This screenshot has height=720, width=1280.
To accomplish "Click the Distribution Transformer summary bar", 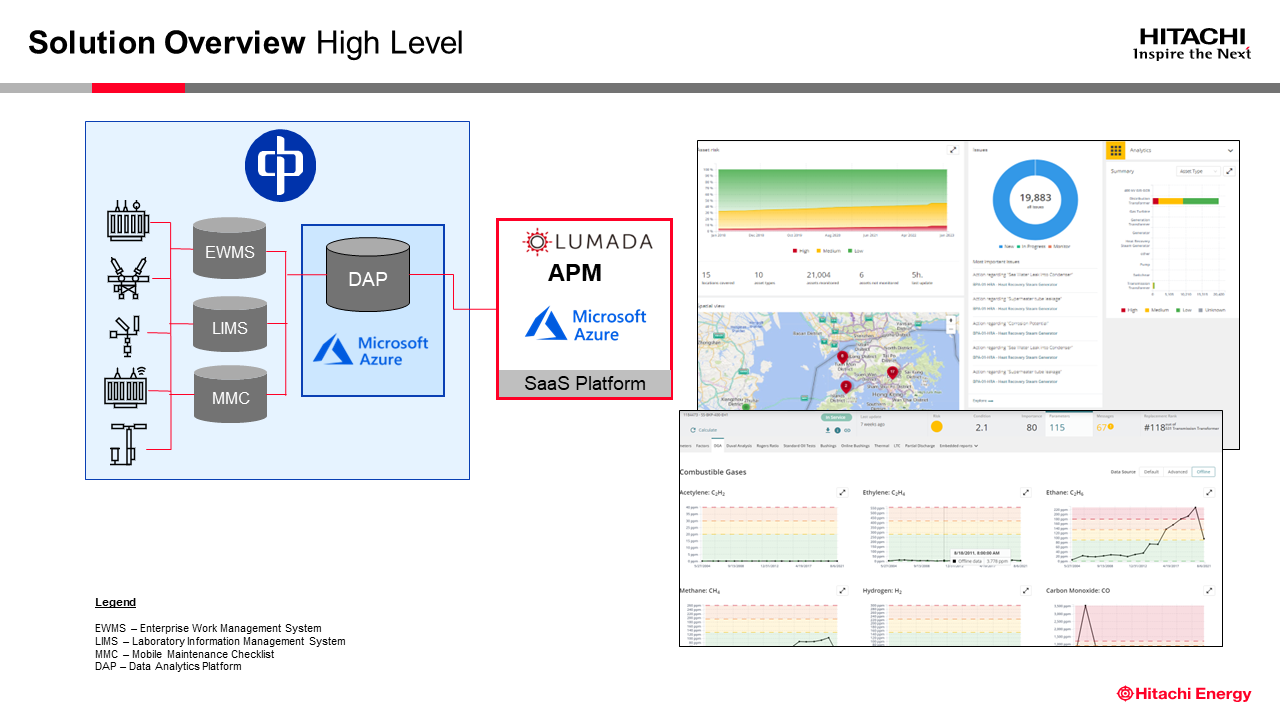I will tap(1185, 201).
